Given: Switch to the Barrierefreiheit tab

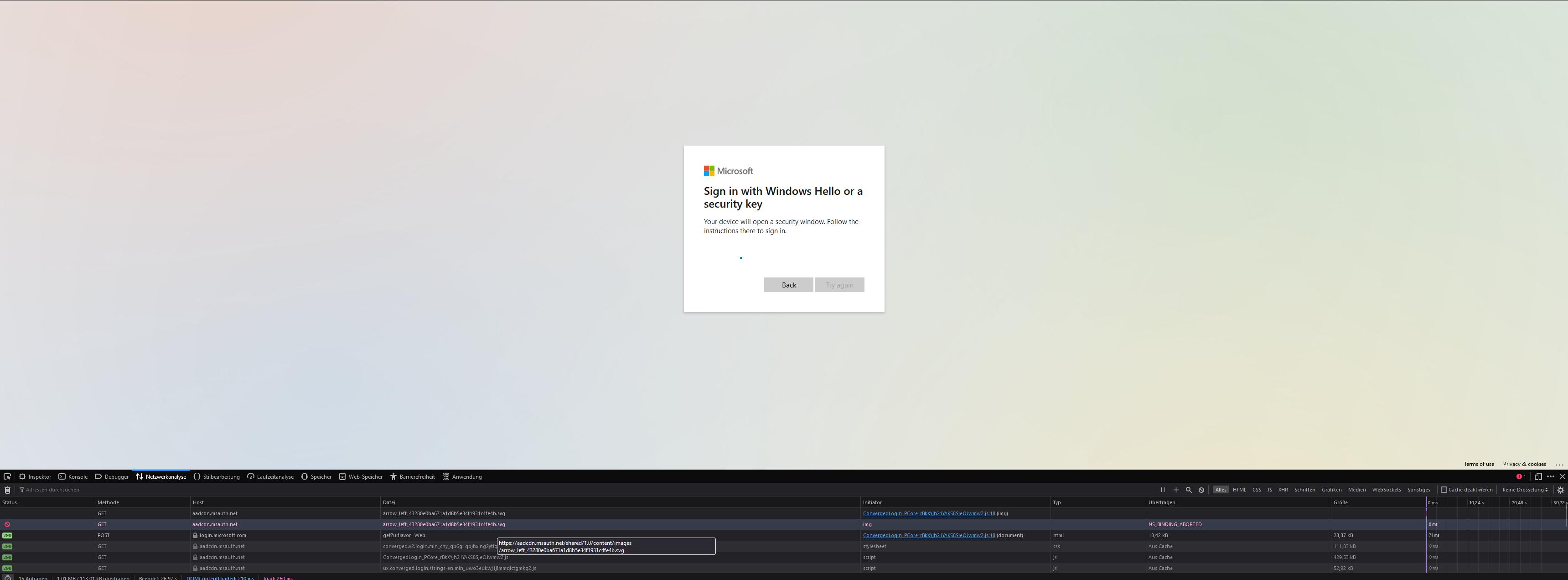Looking at the screenshot, I should 413,476.
